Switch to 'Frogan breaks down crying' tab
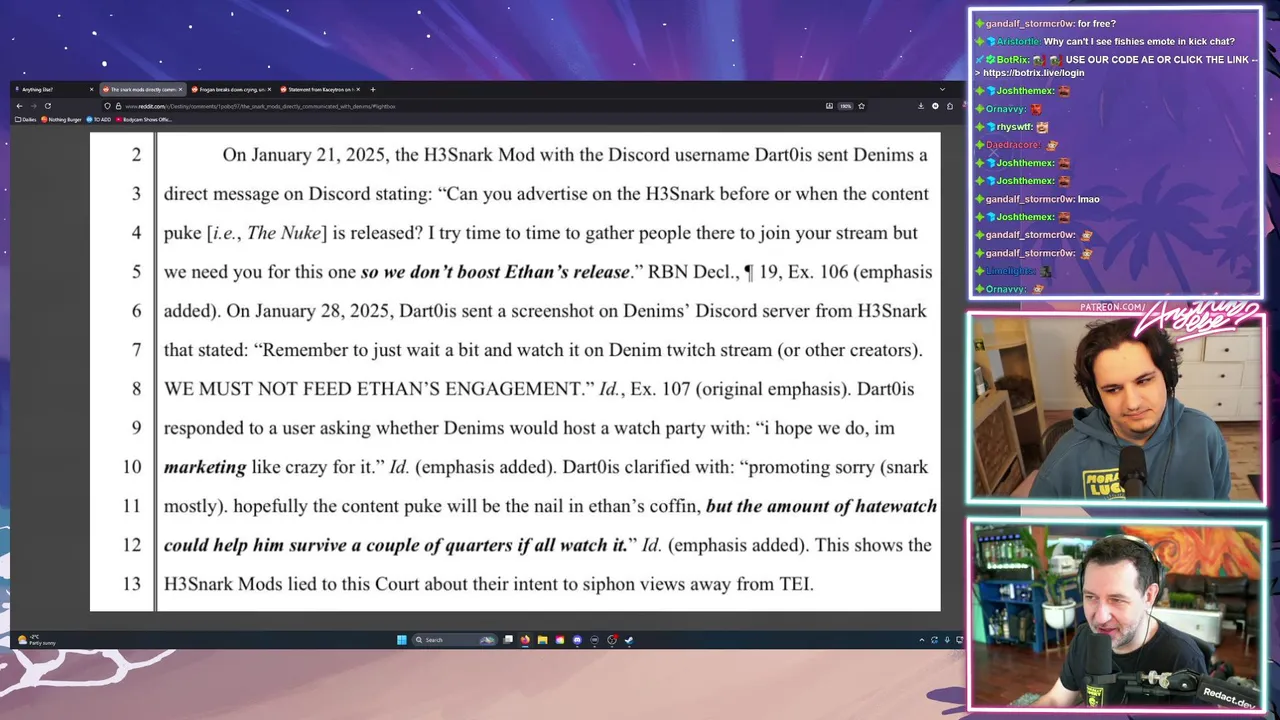The width and height of the screenshot is (1280, 720). tap(232, 89)
